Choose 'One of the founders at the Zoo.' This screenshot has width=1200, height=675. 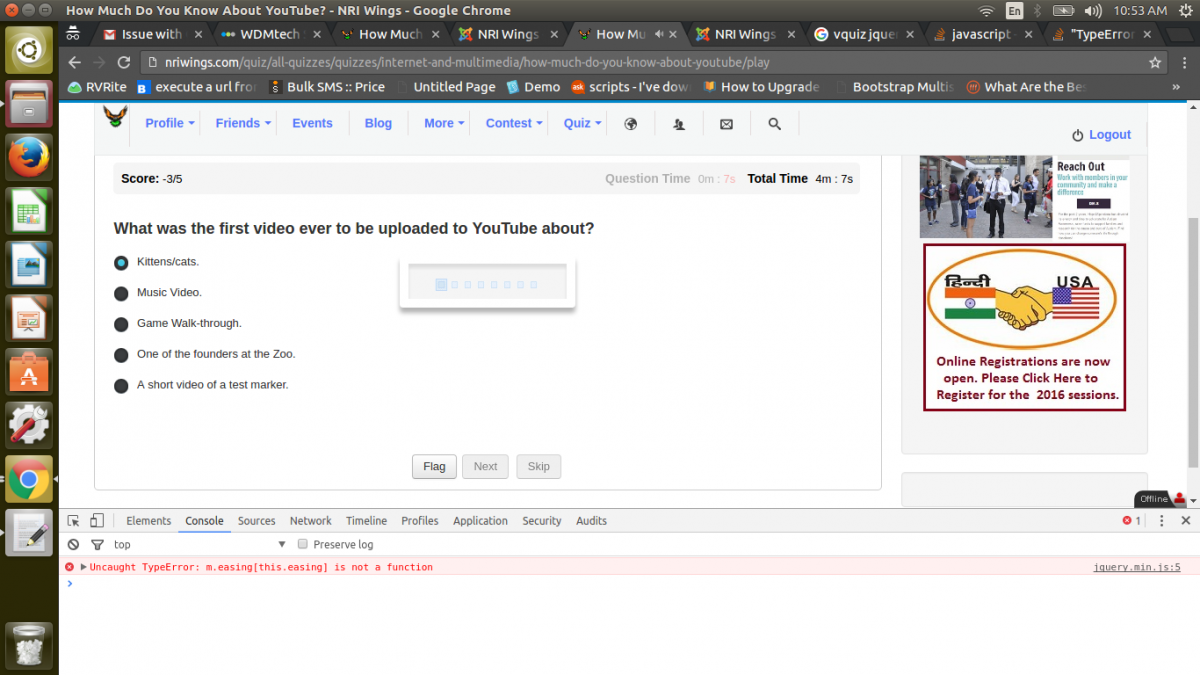(x=121, y=355)
